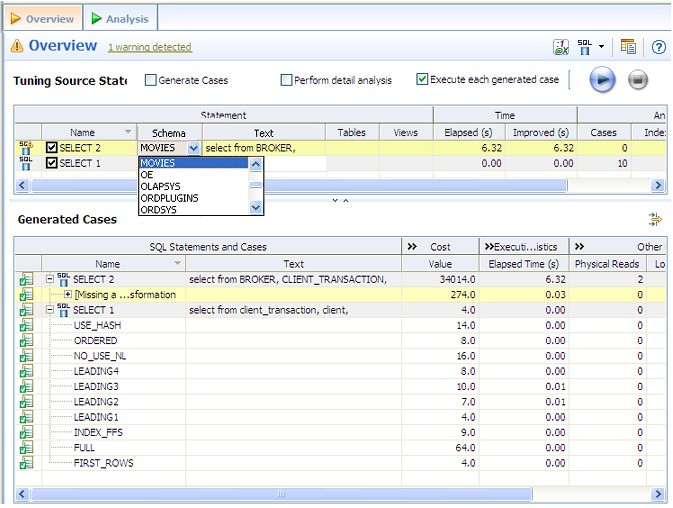Viewport: 673px width, 508px height.
Task: Collapse the SELECT 2 tree node
Action: click(x=49, y=279)
